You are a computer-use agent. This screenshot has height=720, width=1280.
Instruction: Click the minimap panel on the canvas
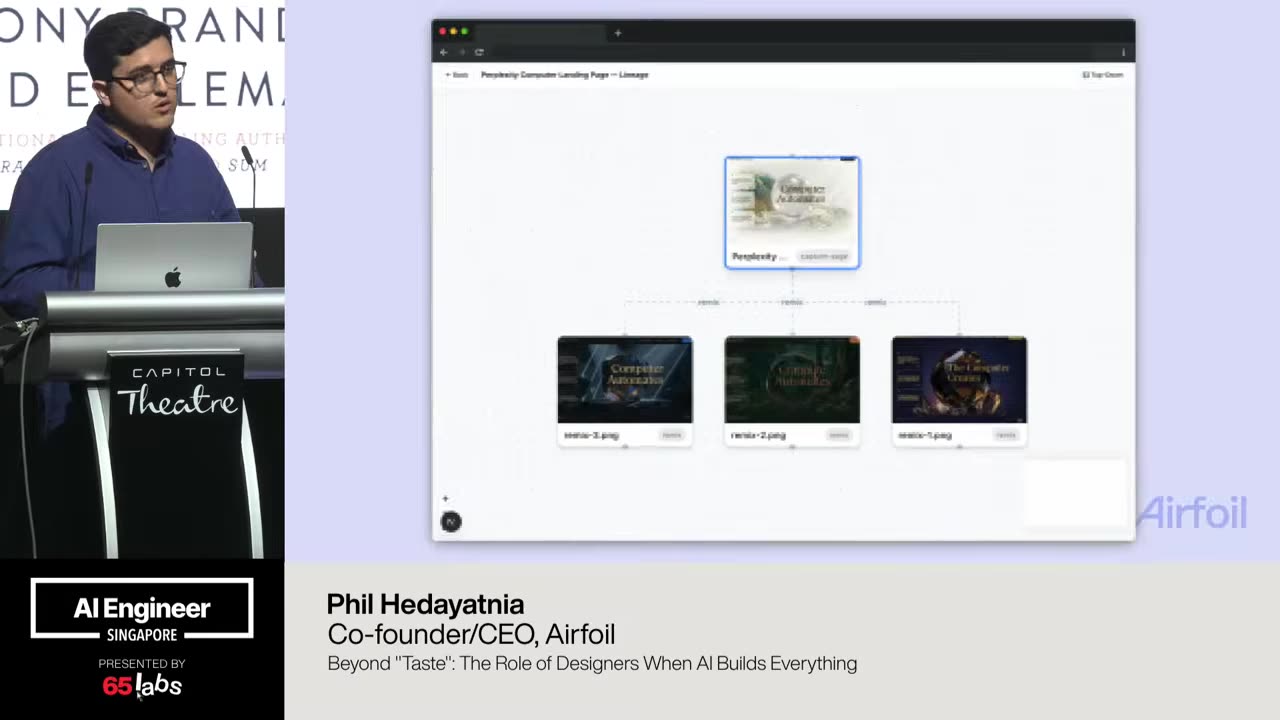(x=1075, y=493)
